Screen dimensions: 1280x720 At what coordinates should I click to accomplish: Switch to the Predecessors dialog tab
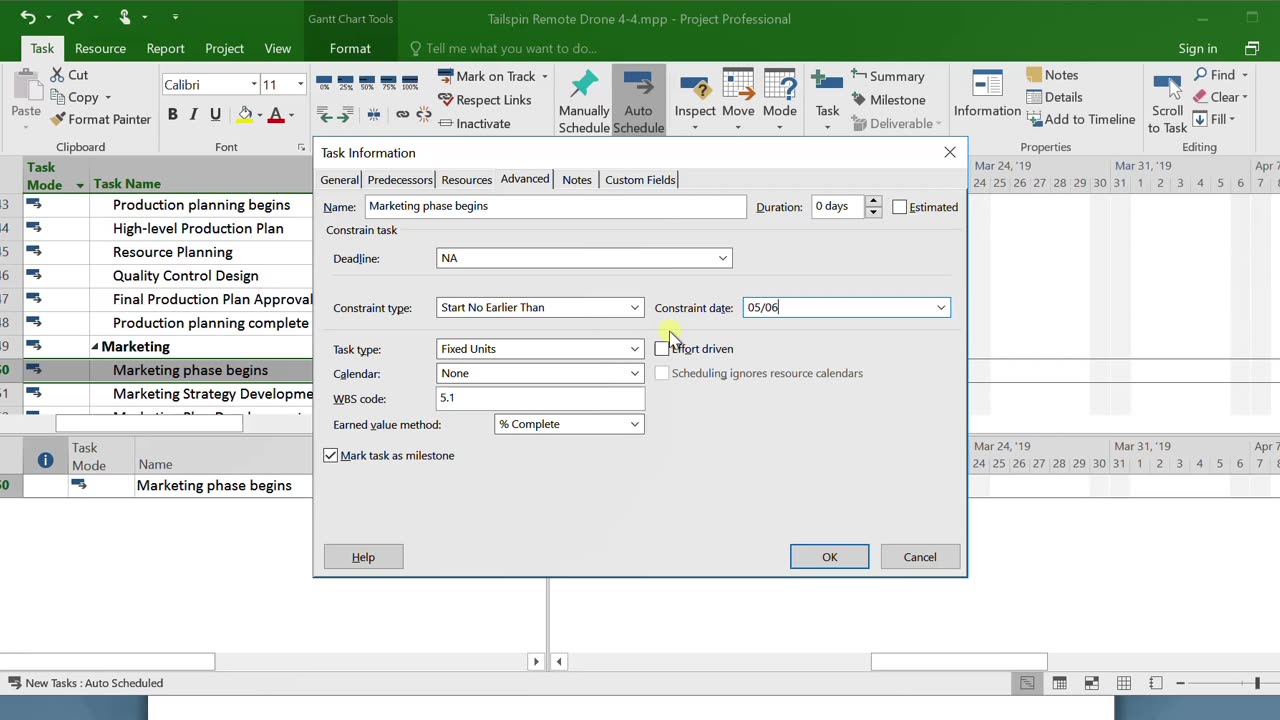coord(400,180)
